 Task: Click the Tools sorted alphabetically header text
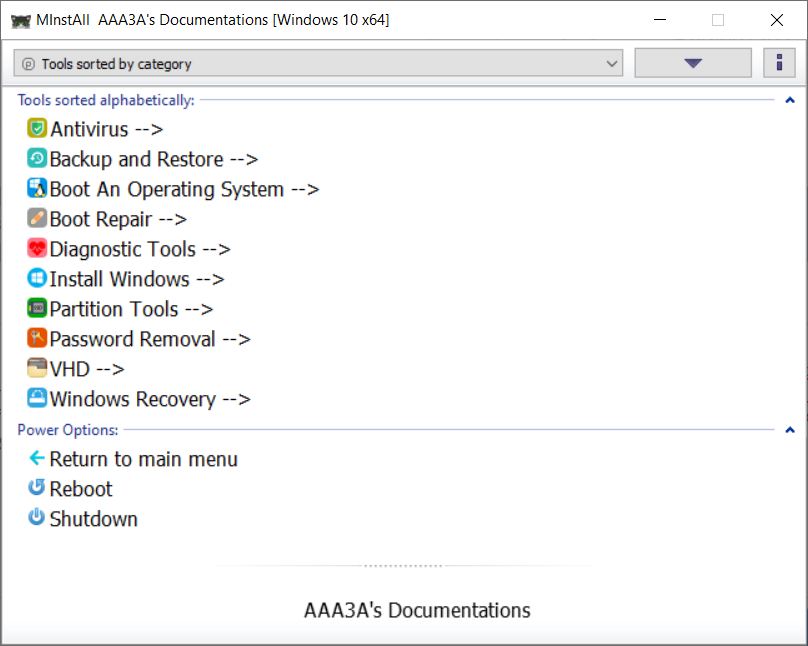tap(106, 100)
